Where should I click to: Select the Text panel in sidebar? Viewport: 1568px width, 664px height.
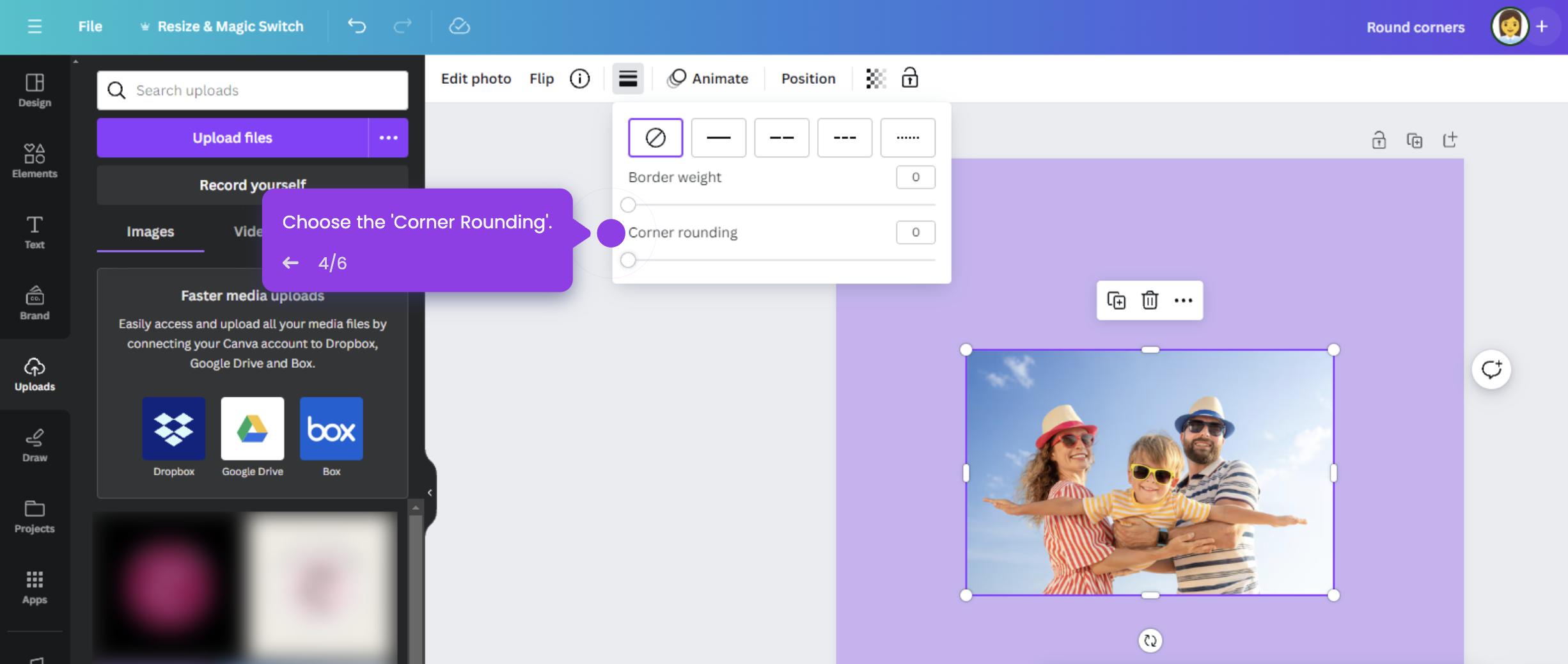pos(34,232)
